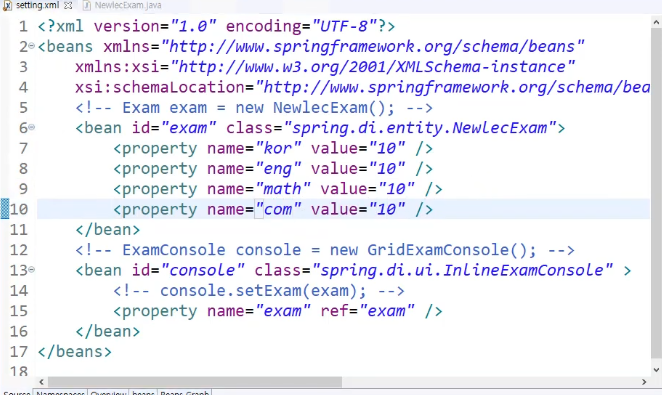Click the change marker beside line 10
Viewport: 662px width, 395px height.
(5, 208)
